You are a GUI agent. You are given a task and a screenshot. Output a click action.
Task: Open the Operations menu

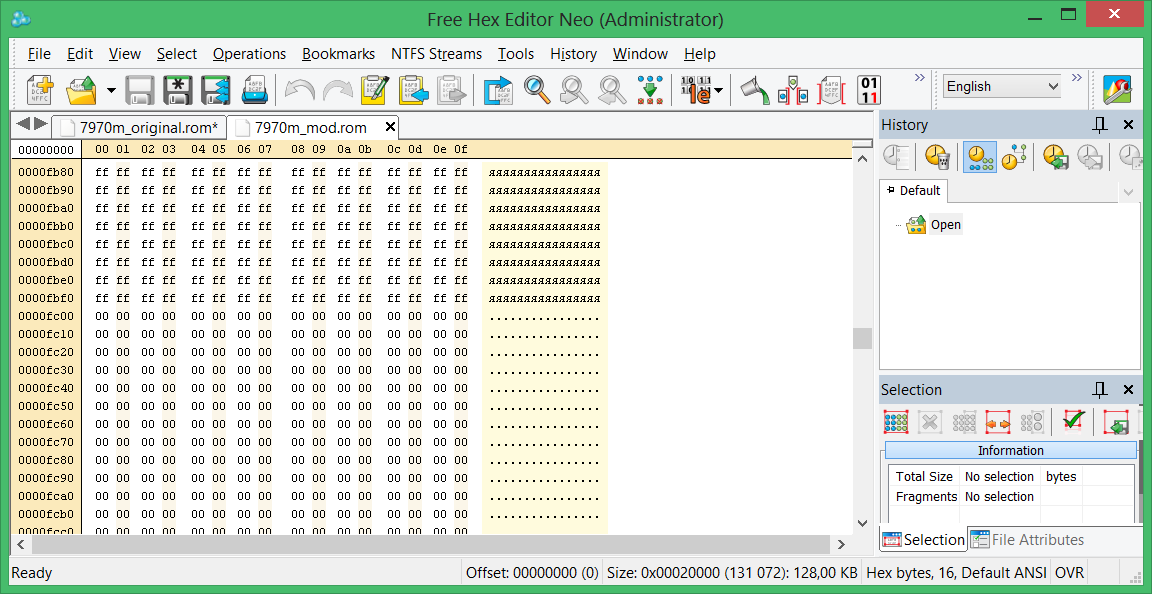pos(249,54)
